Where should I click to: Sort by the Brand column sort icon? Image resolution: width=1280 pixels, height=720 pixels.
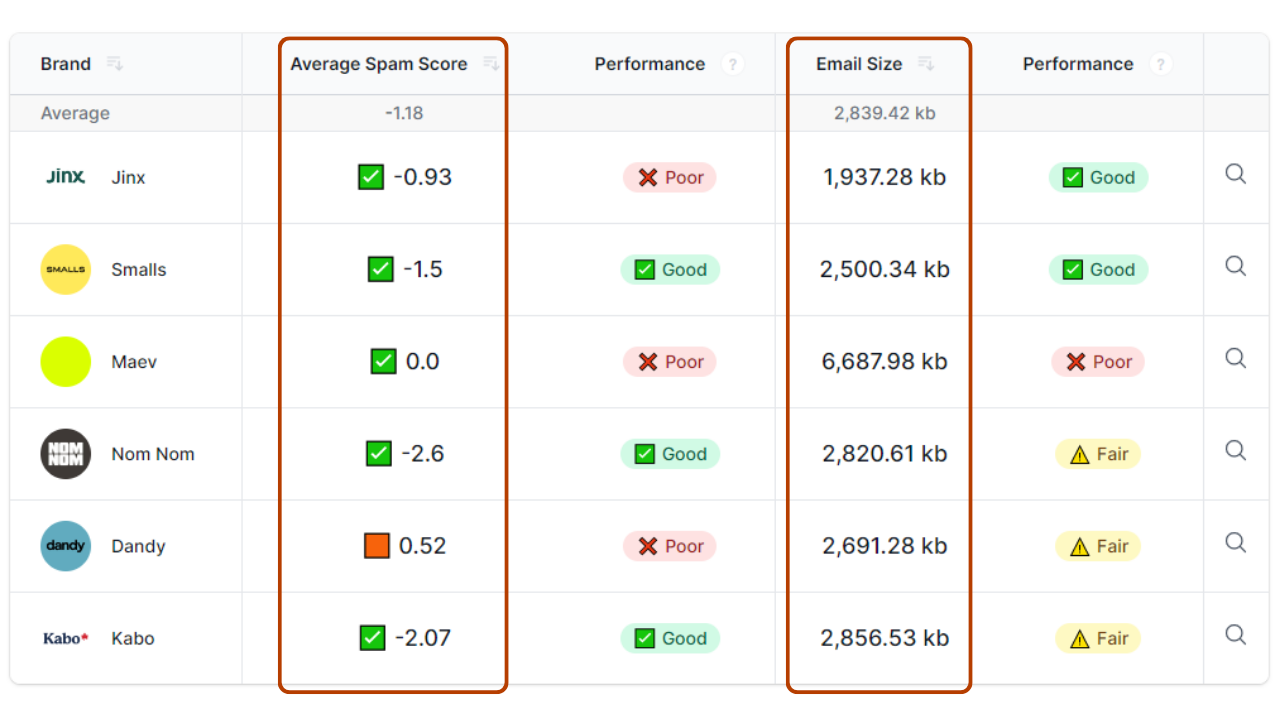pyautogui.click(x=115, y=64)
